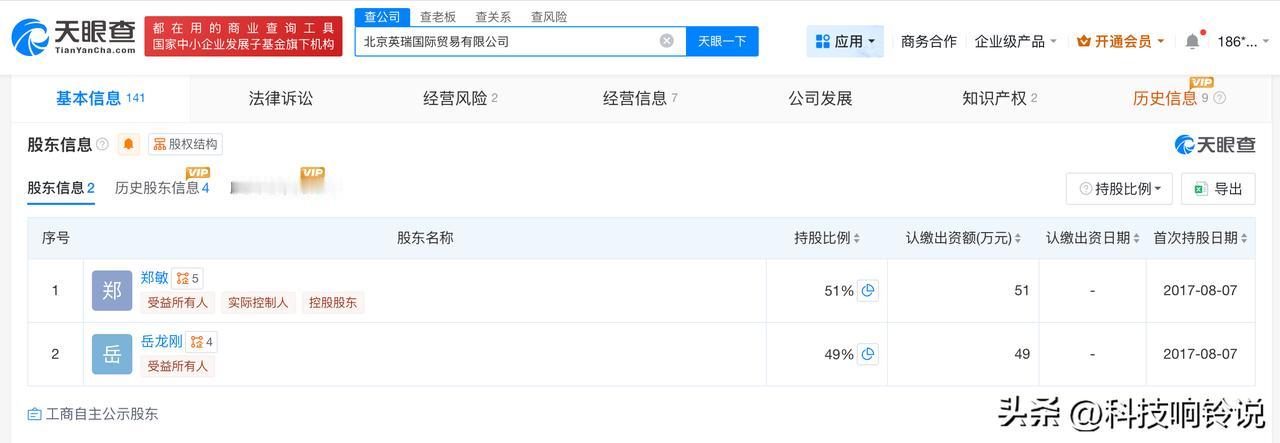Expand the 企业级产品 dropdown

(1016, 41)
